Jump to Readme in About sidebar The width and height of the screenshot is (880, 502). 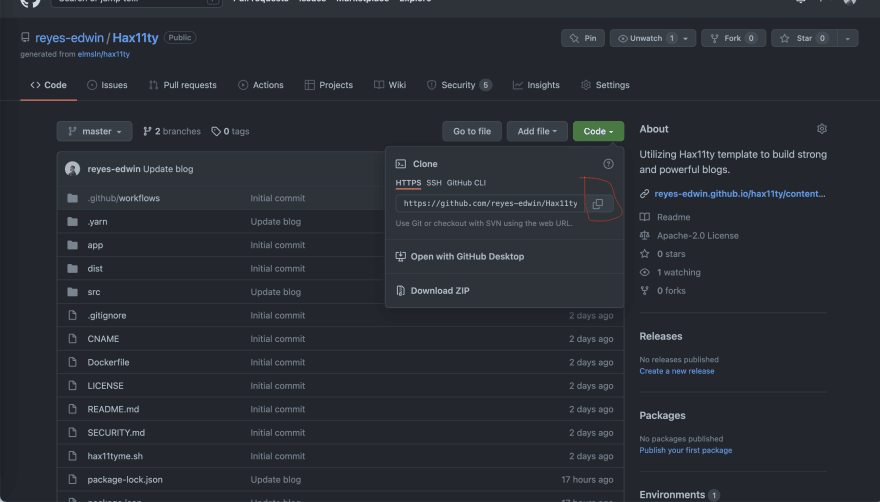pyautogui.click(x=665, y=217)
